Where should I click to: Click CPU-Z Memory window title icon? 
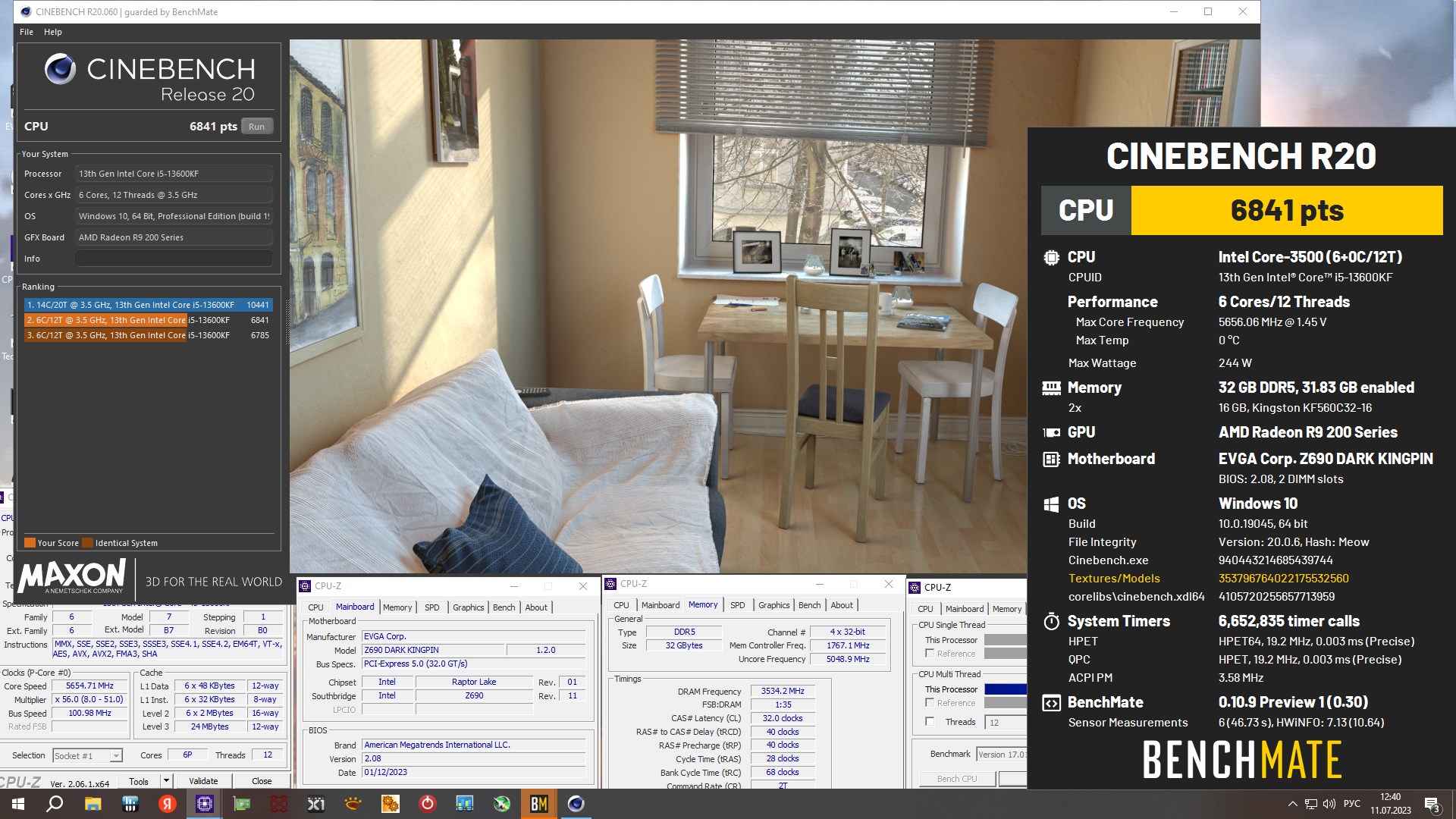(x=610, y=584)
